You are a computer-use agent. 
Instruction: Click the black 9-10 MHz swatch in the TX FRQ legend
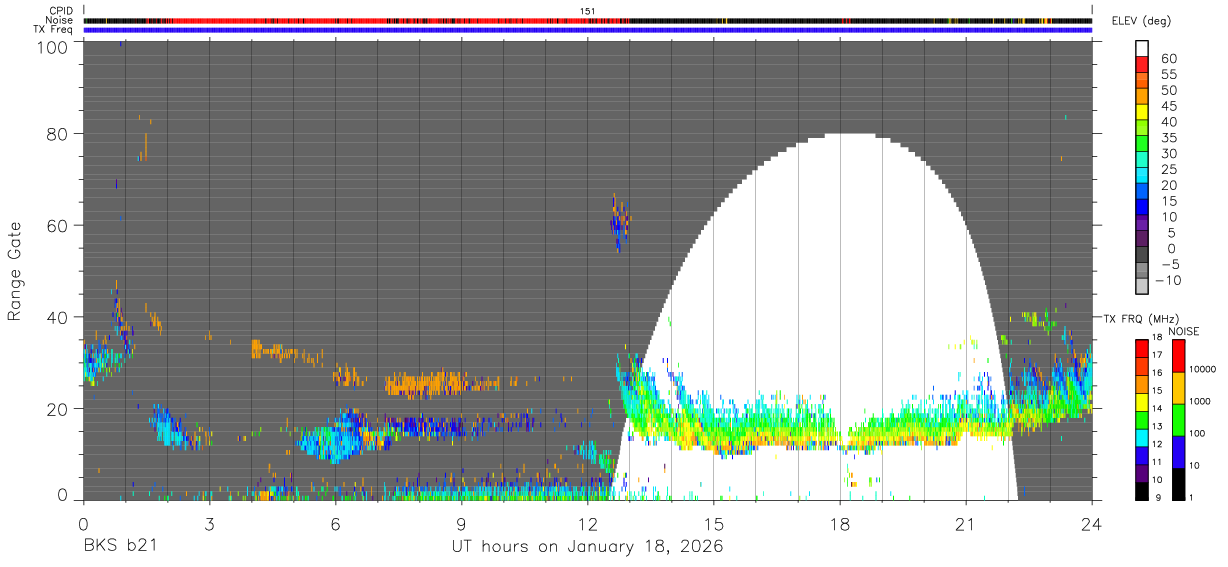click(1142, 489)
